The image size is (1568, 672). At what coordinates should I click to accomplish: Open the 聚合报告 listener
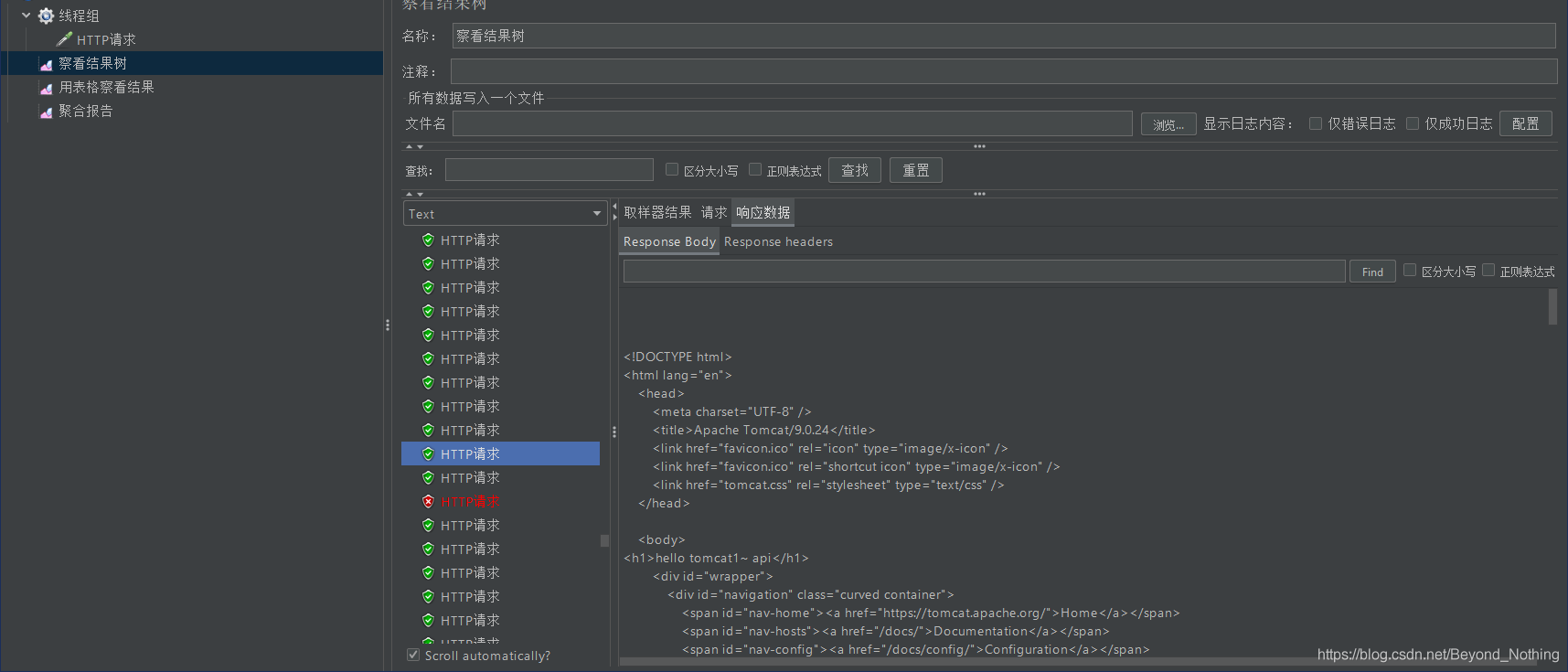pos(86,111)
